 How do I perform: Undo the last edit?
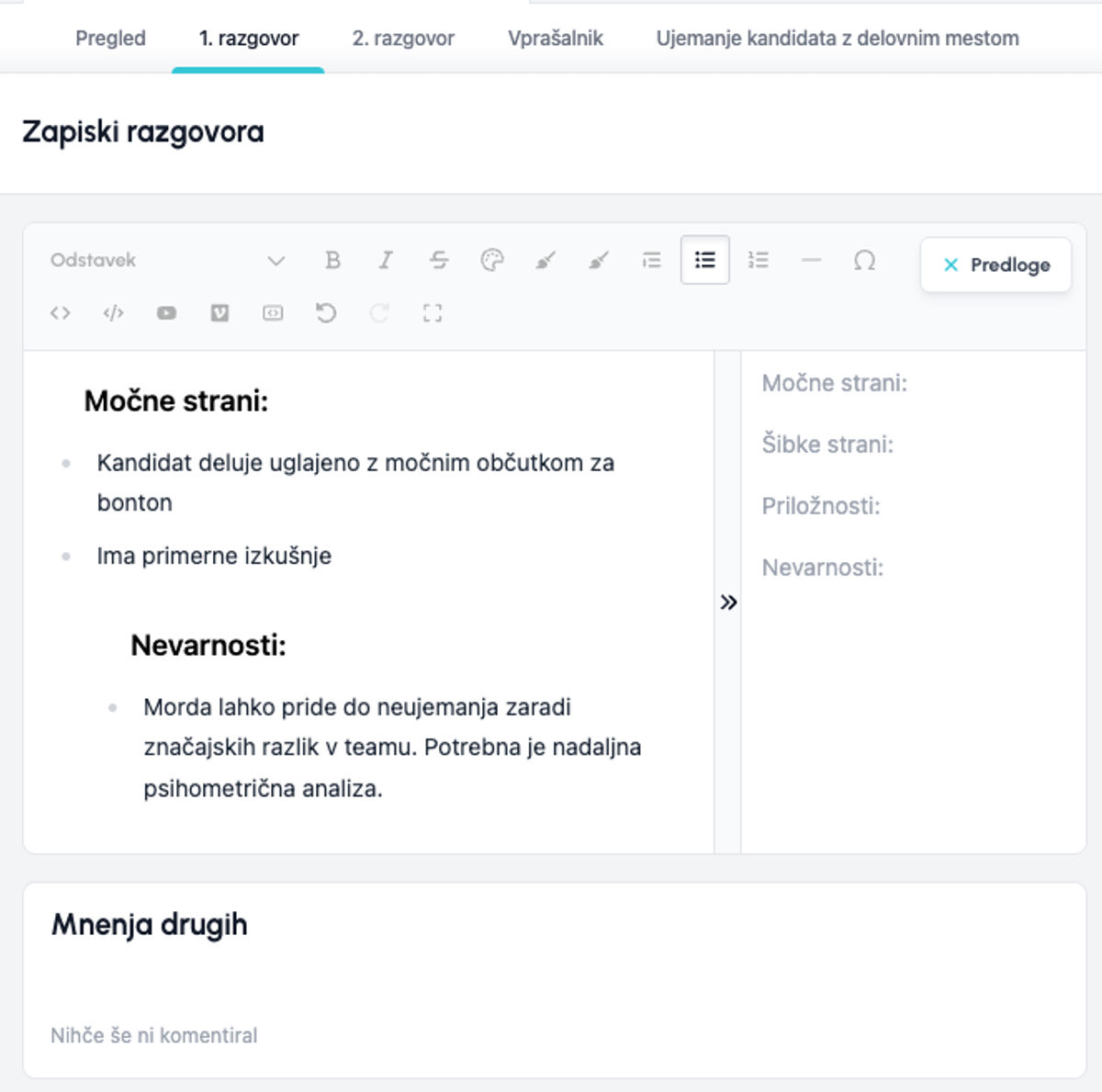pyautogui.click(x=326, y=313)
